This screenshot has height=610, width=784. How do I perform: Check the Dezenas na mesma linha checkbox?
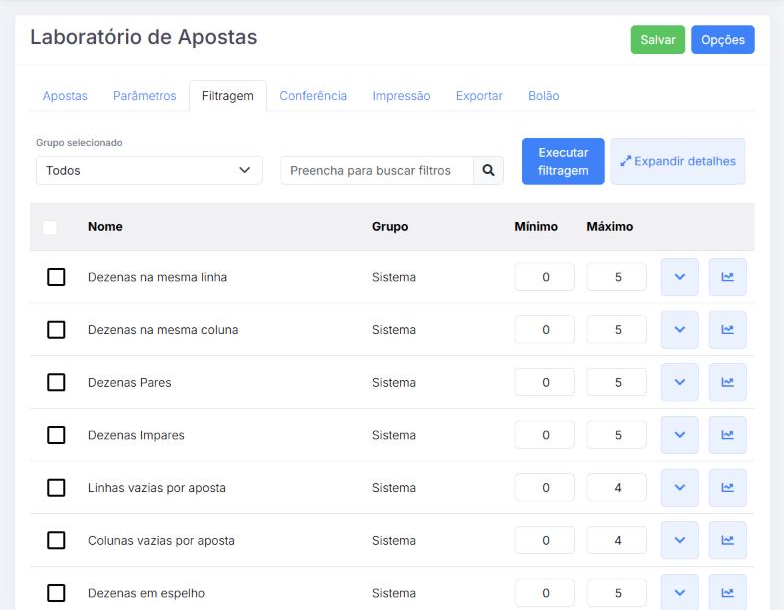pos(56,277)
